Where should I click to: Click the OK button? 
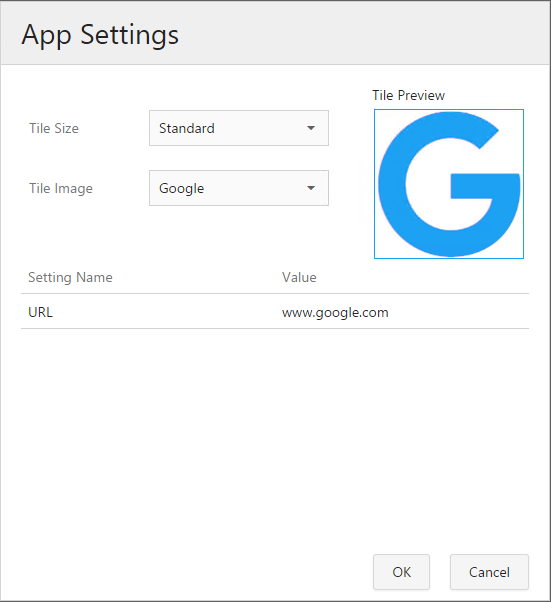click(401, 572)
